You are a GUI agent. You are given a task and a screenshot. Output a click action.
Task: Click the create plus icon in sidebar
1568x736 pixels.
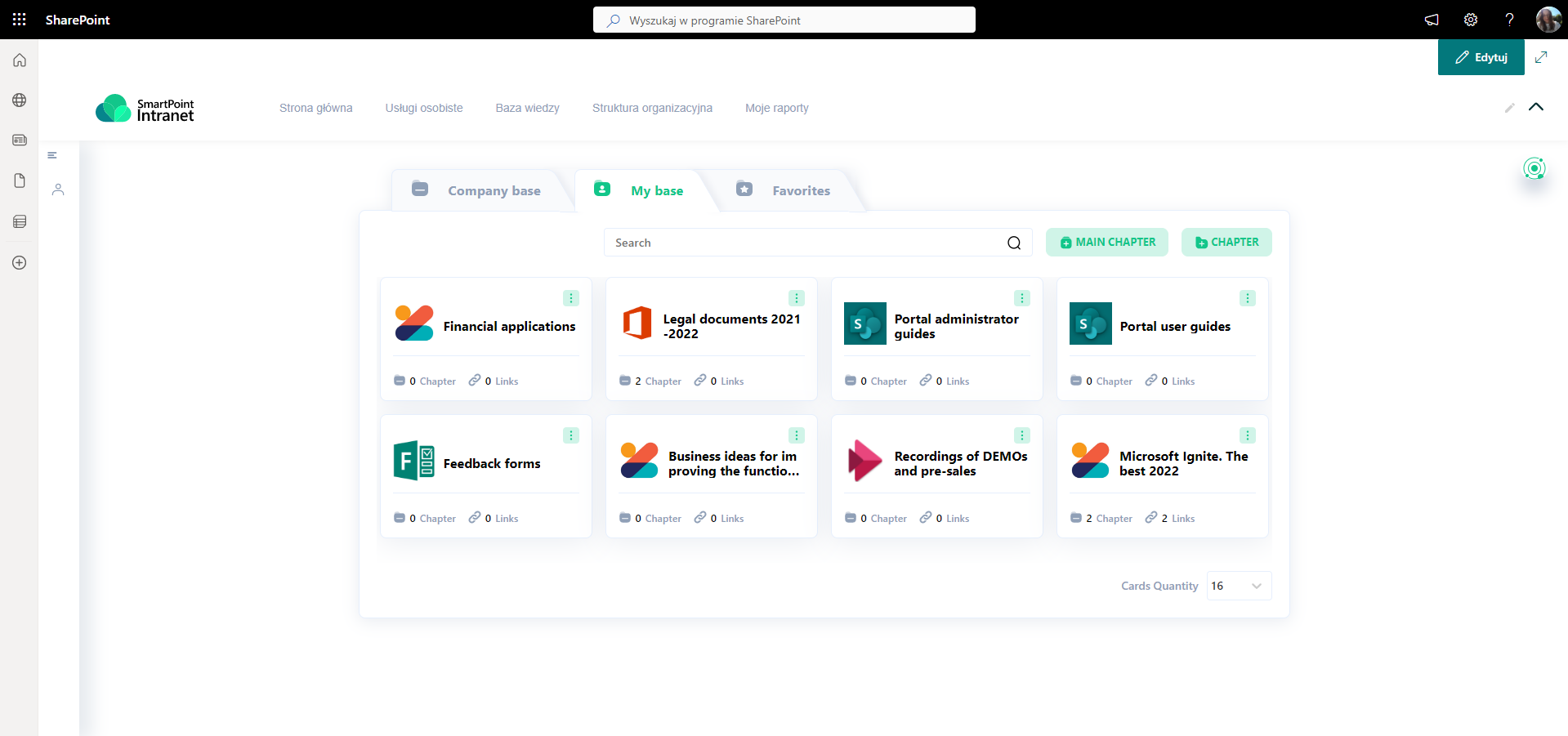(20, 263)
